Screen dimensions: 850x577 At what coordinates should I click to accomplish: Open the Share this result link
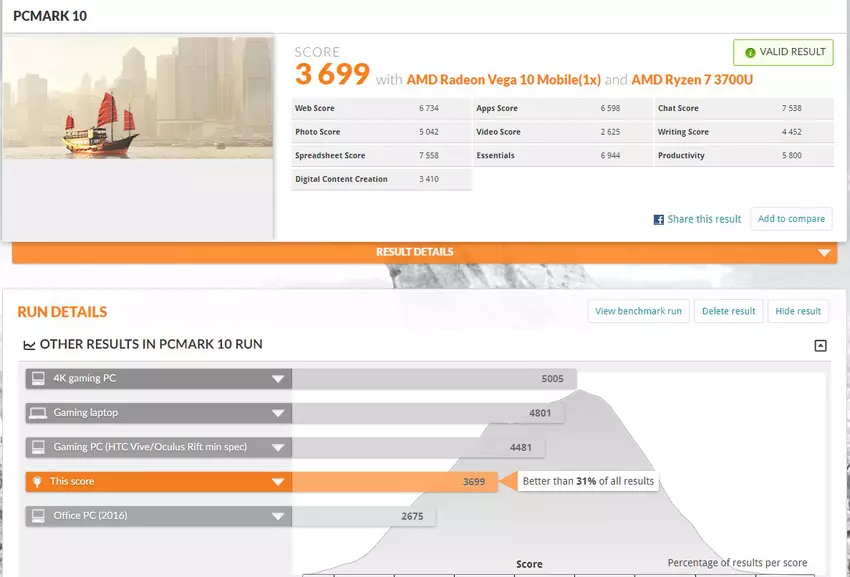click(704, 219)
